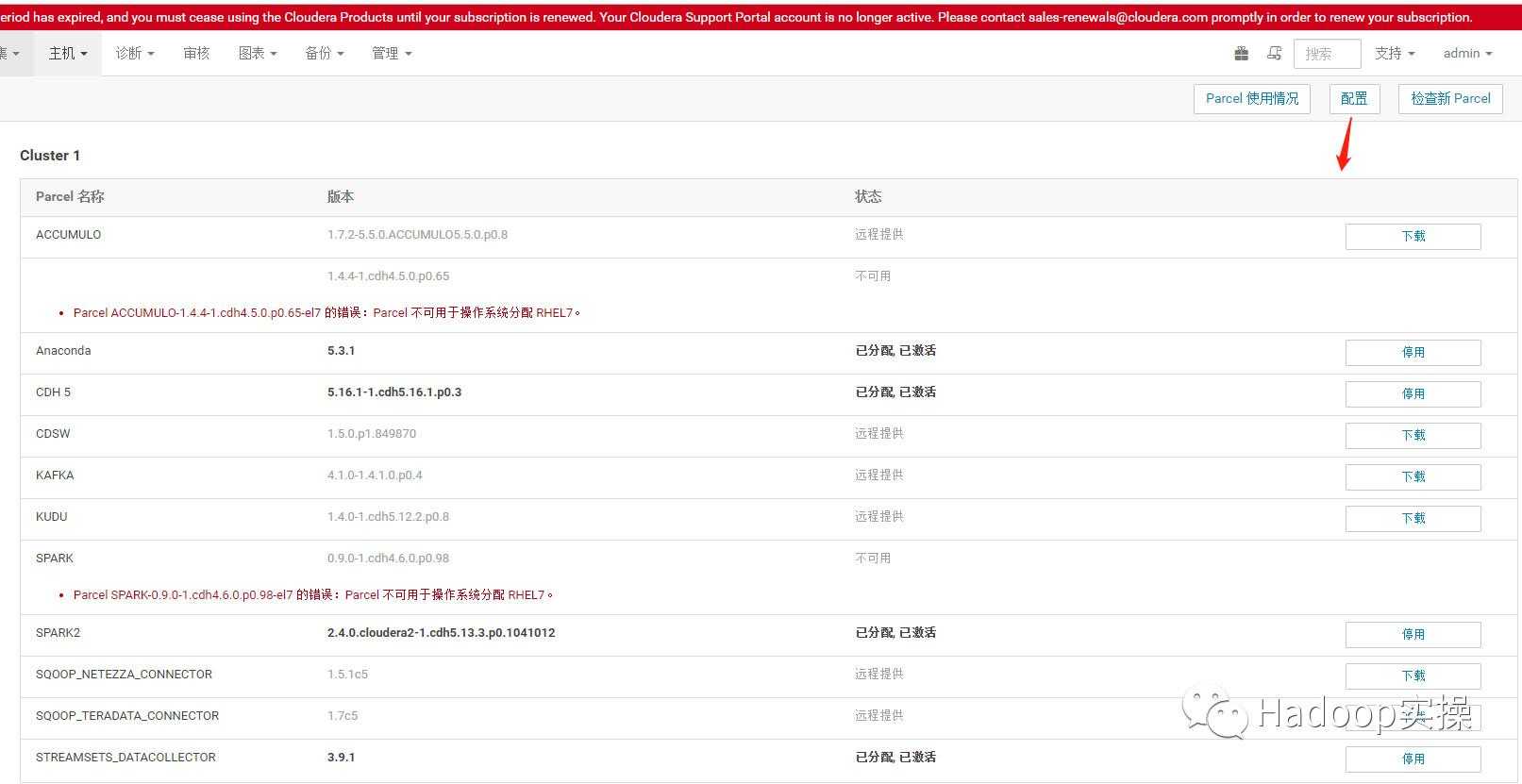This screenshot has width=1522, height=784.
Task: Open the admin user dropdown
Action: pyautogui.click(x=1467, y=54)
